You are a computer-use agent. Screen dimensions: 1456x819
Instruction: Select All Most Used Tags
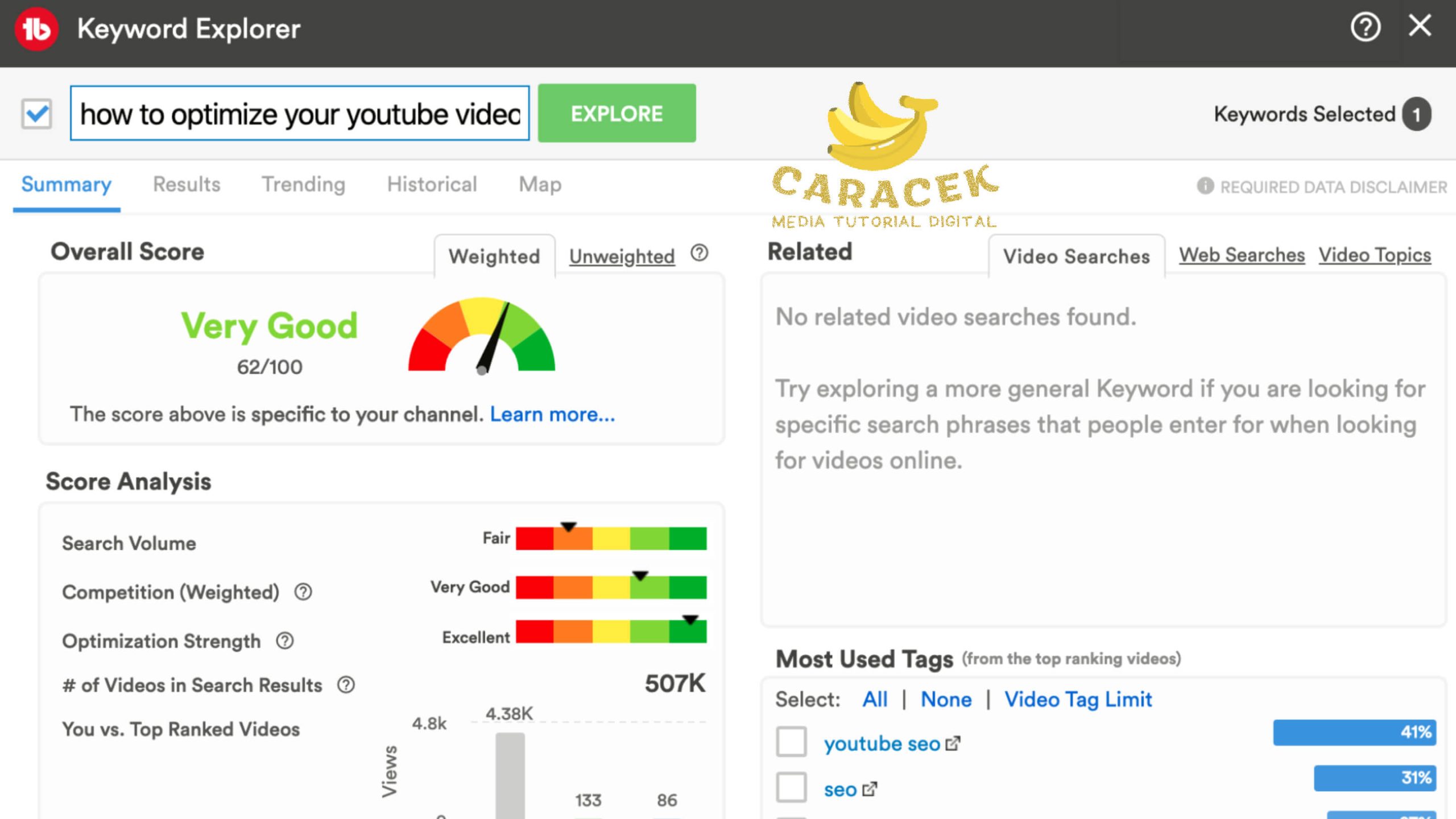point(874,698)
